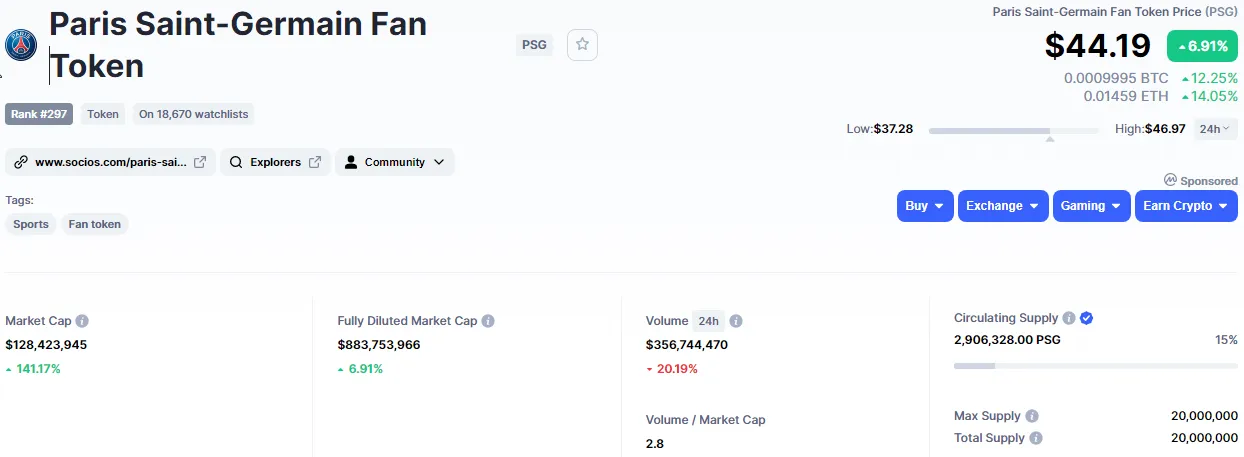1244x457 pixels.
Task: Click the low-high price range slider
Action: click(1013, 130)
